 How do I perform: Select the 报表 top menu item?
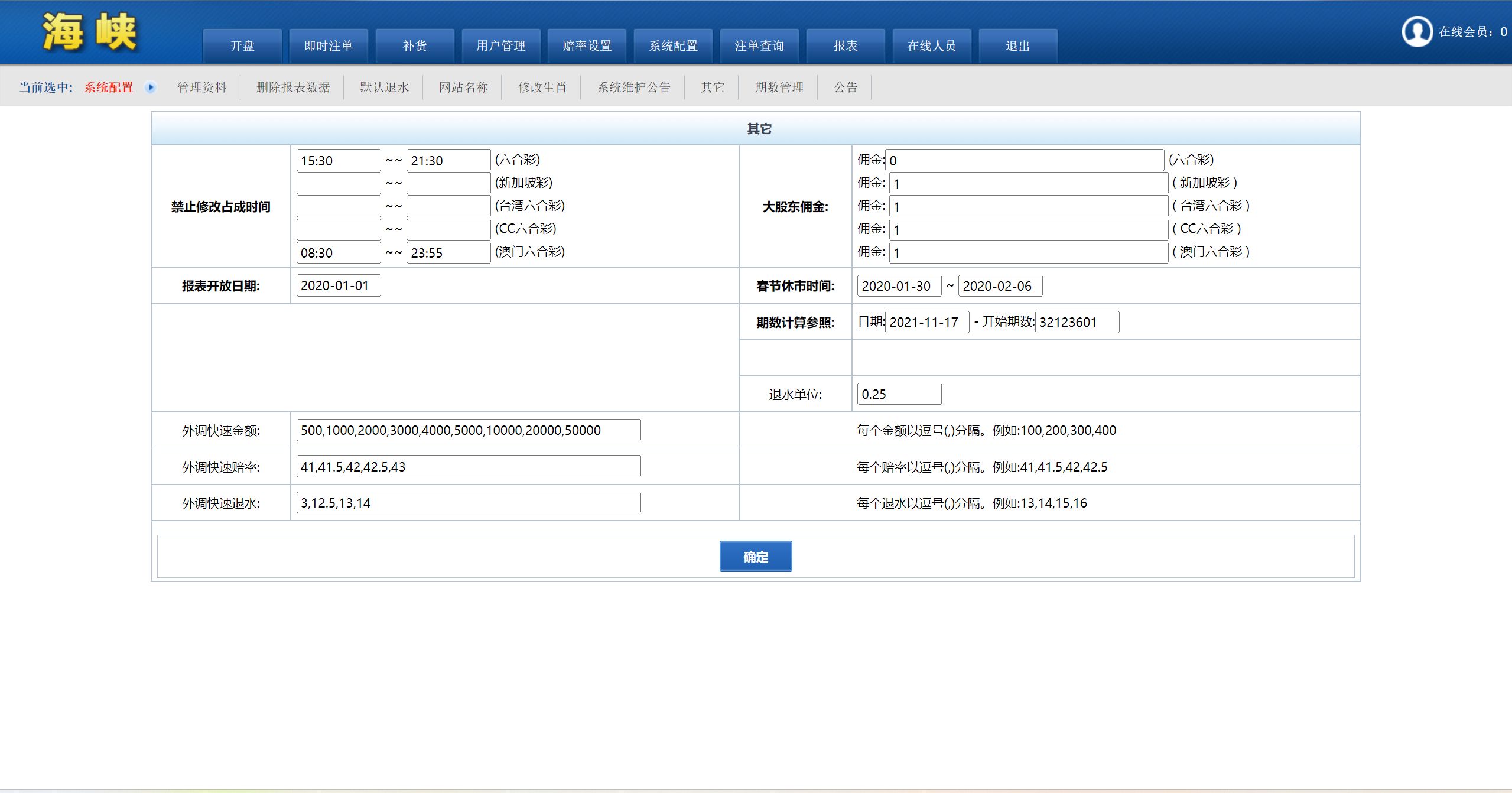[845, 46]
